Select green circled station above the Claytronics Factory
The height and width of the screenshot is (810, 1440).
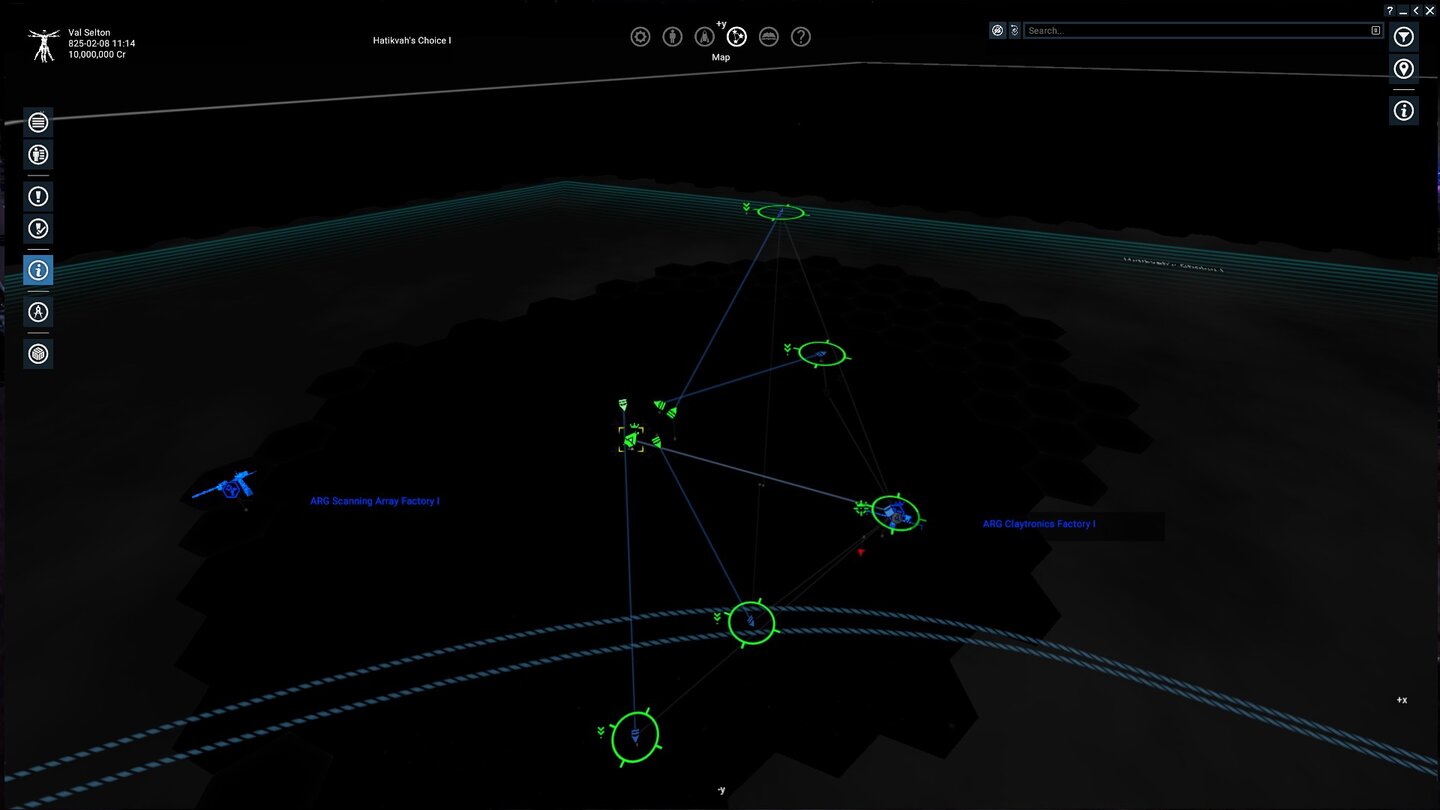coord(821,354)
